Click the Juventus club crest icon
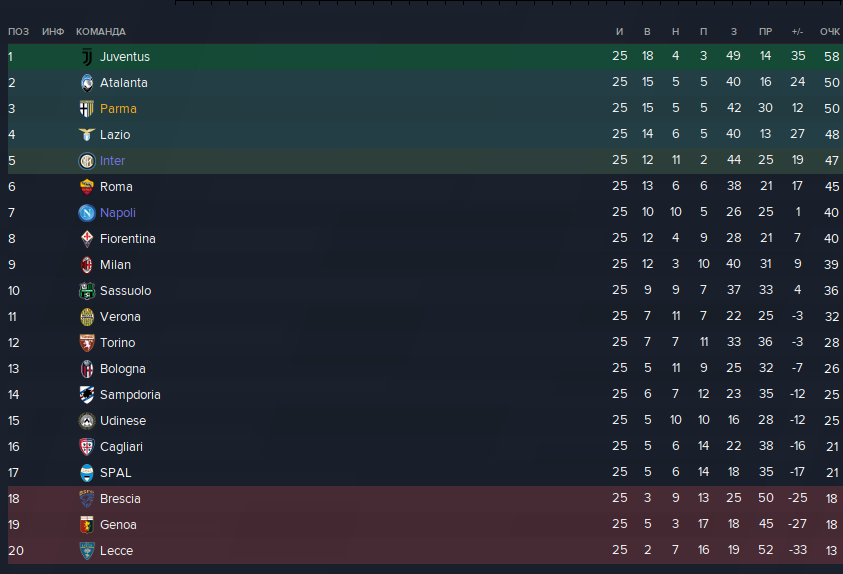The width and height of the screenshot is (843, 574). coord(86,57)
